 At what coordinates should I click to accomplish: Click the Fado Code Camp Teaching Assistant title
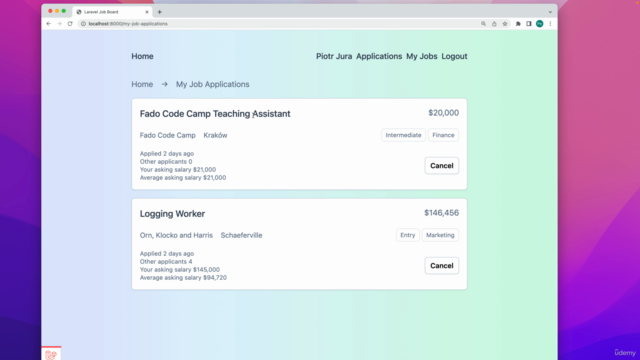tap(215, 114)
